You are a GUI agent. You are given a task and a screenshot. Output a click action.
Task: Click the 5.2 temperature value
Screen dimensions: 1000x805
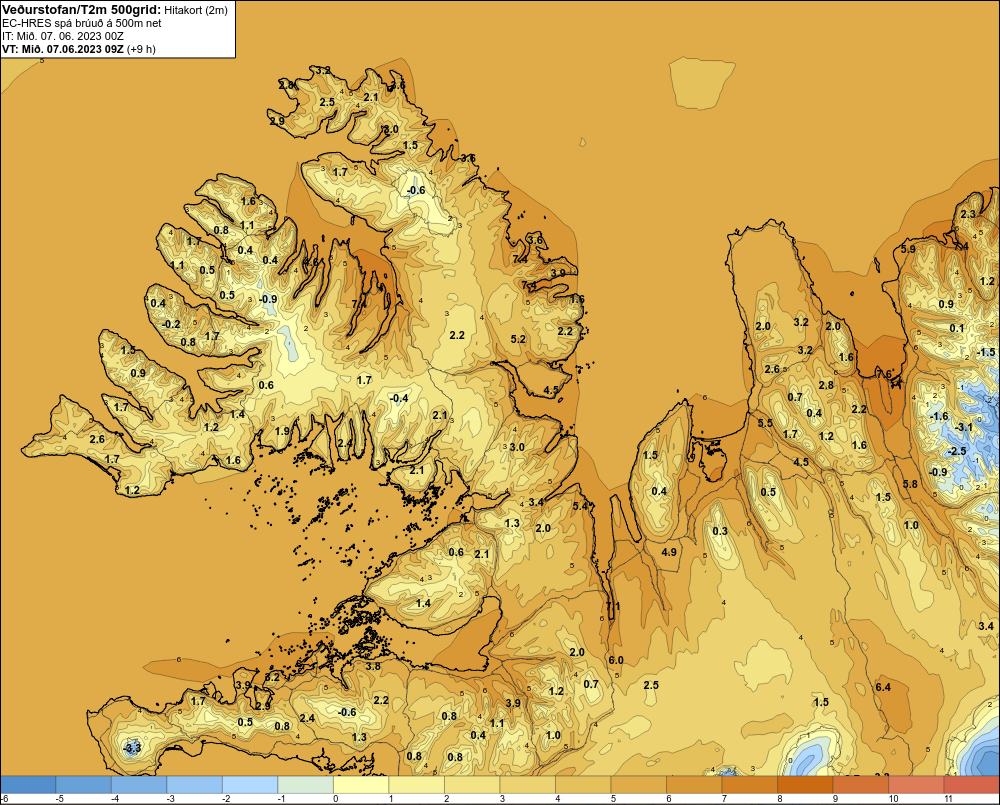(518, 339)
